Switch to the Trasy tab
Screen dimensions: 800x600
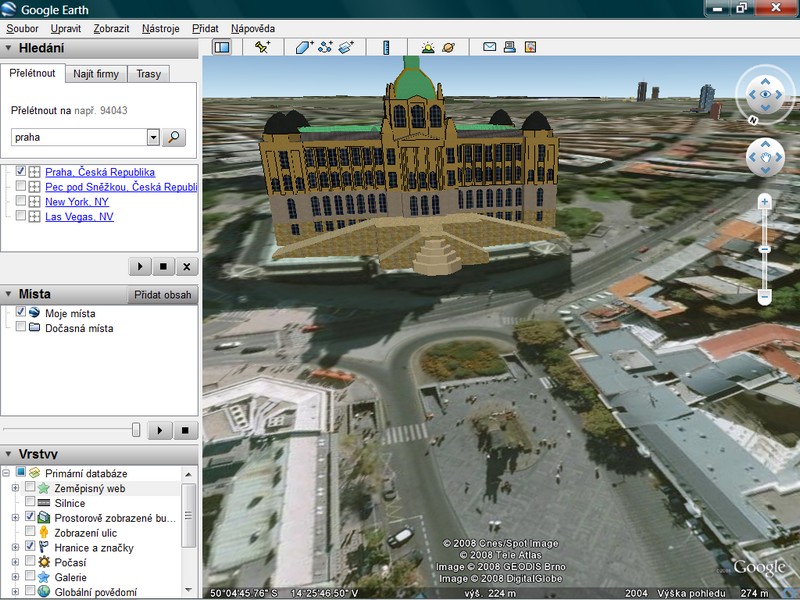(148, 74)
